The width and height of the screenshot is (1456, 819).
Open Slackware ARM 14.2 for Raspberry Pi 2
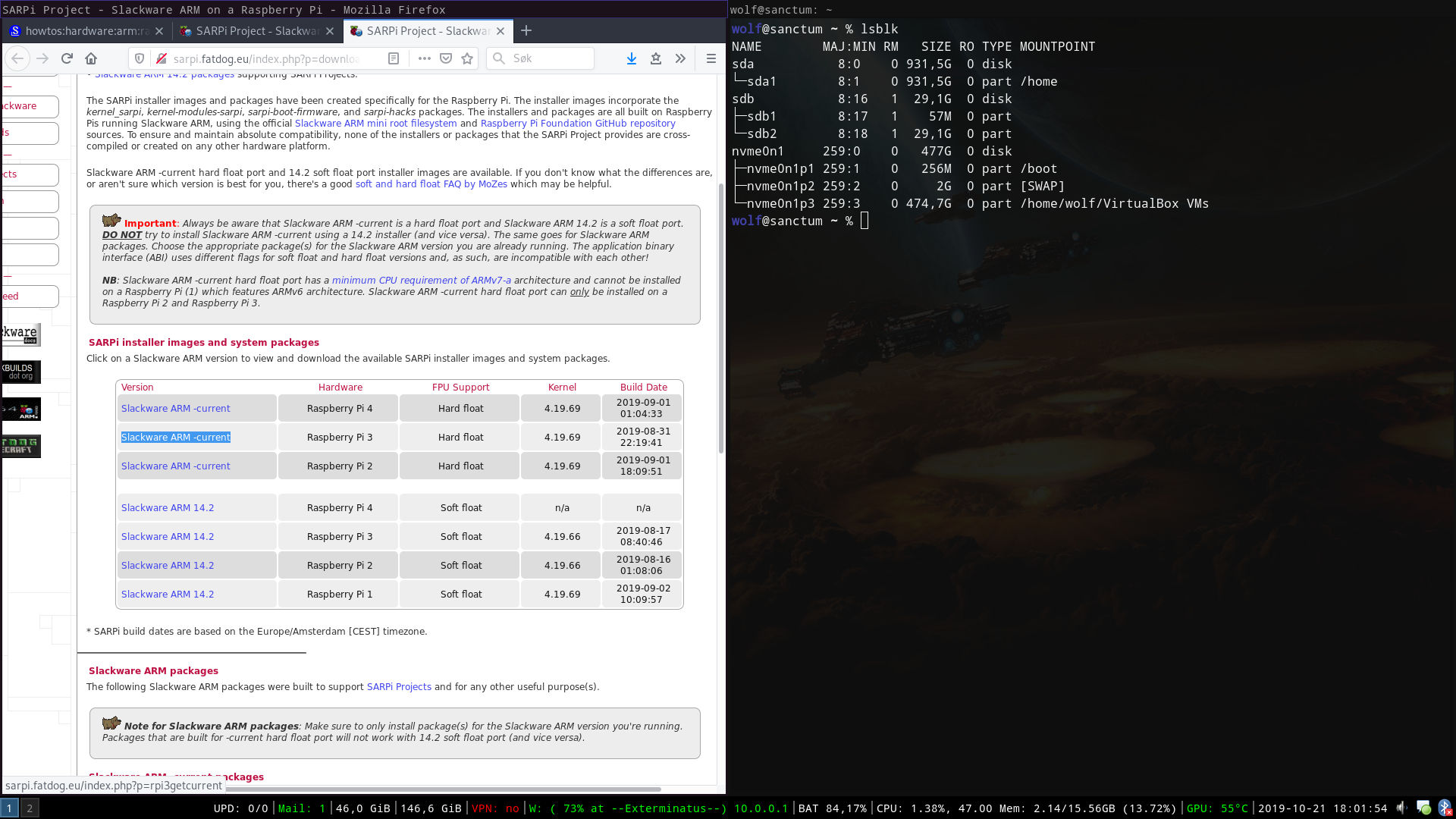pos(168,566)
